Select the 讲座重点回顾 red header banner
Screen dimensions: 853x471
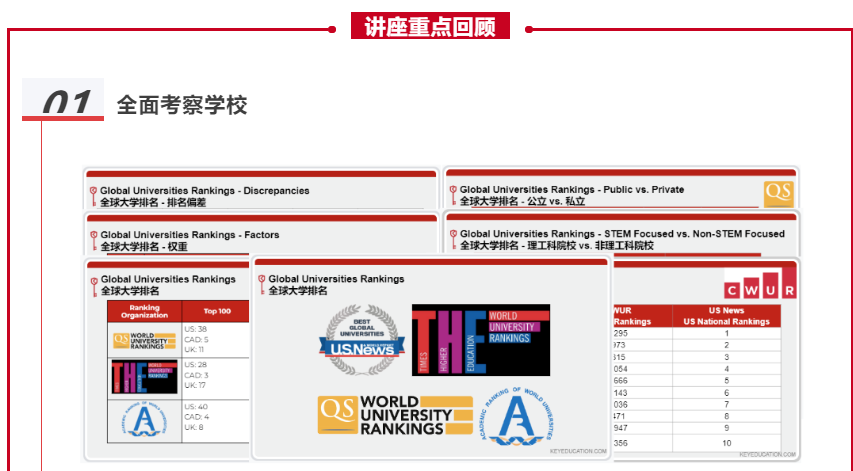(x=430, y=26)
